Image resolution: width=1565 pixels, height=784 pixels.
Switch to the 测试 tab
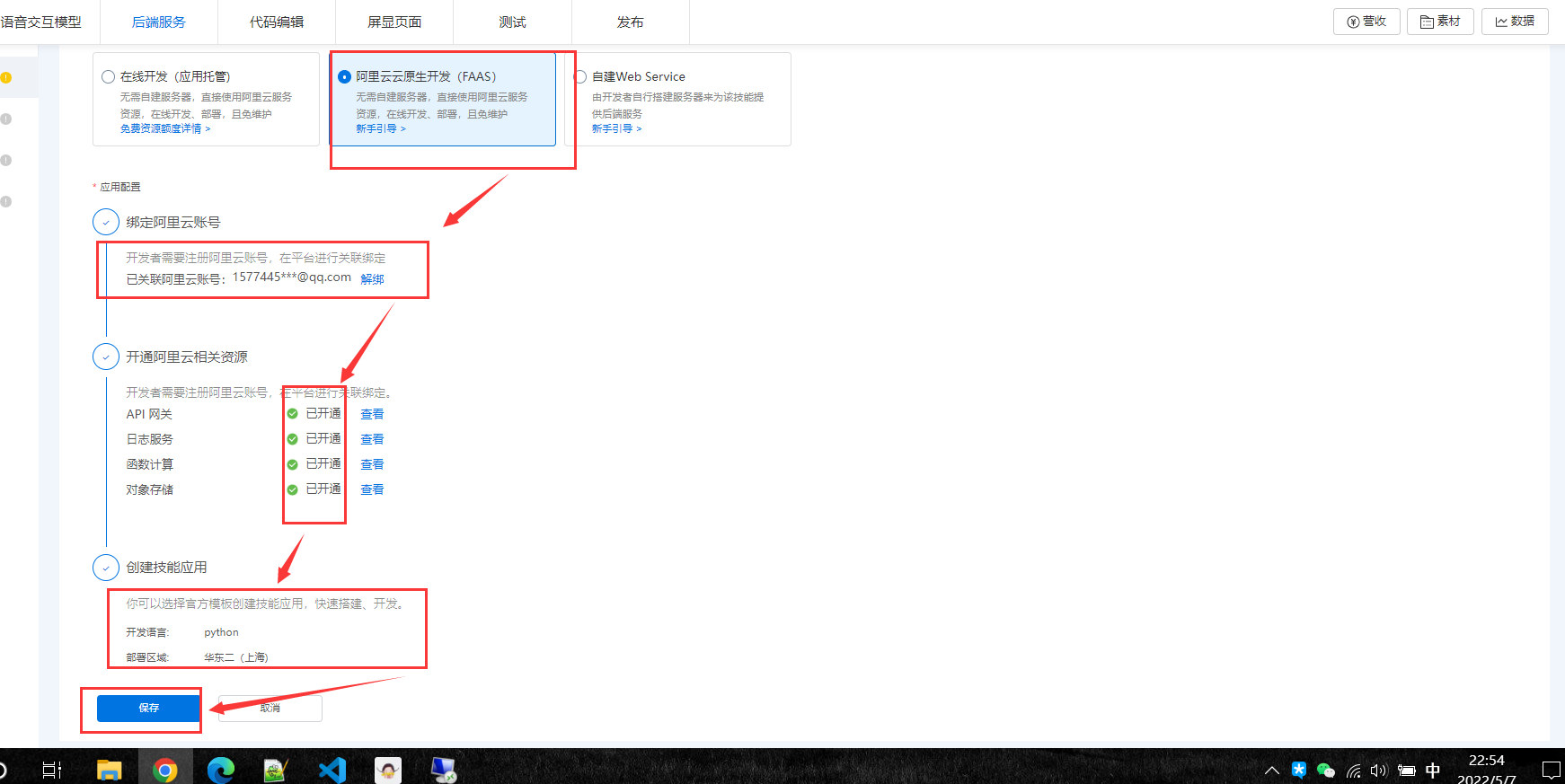coord(512,22)
